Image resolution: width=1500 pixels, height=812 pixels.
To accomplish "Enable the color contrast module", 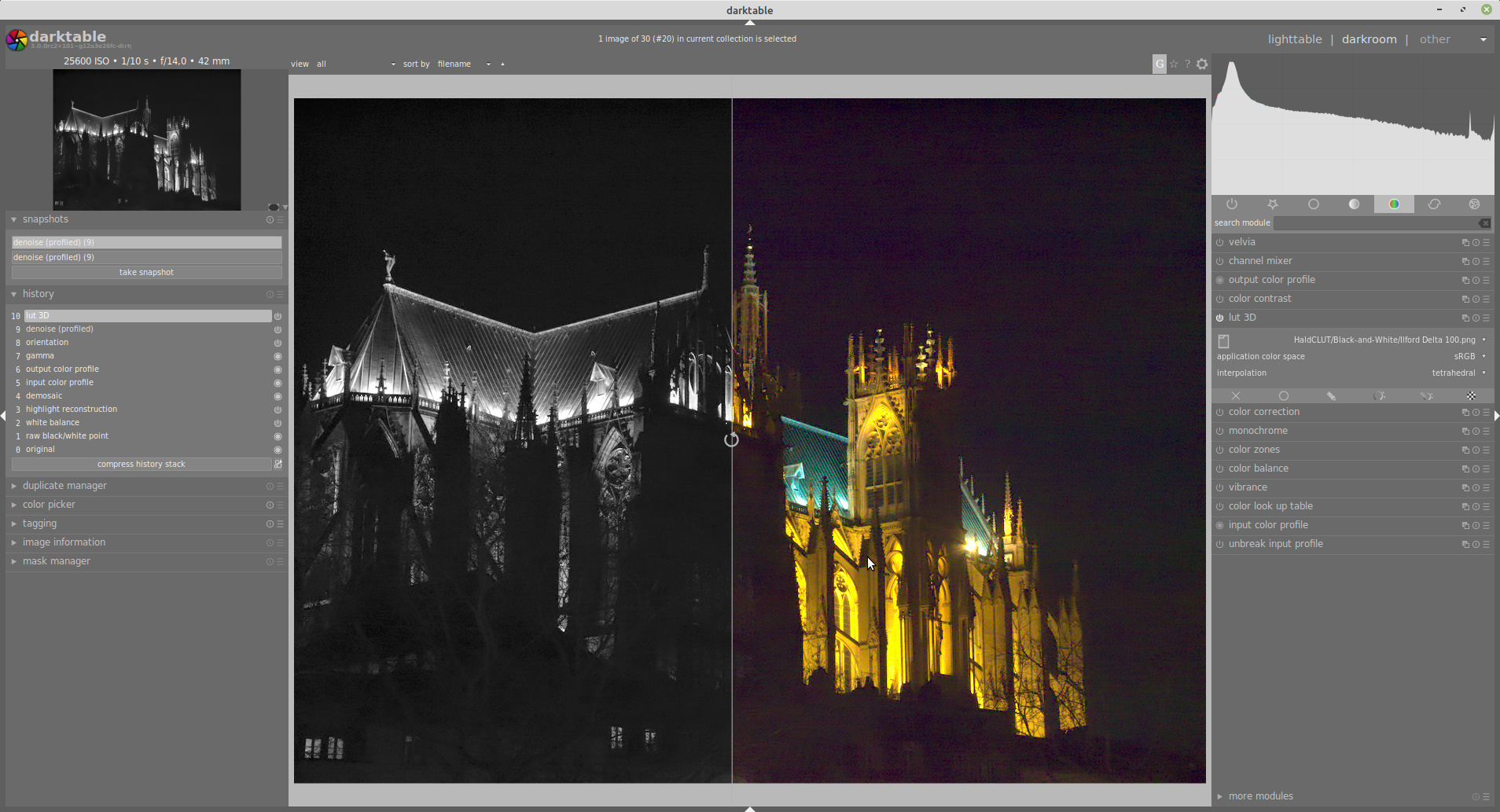I will 1220,299.
